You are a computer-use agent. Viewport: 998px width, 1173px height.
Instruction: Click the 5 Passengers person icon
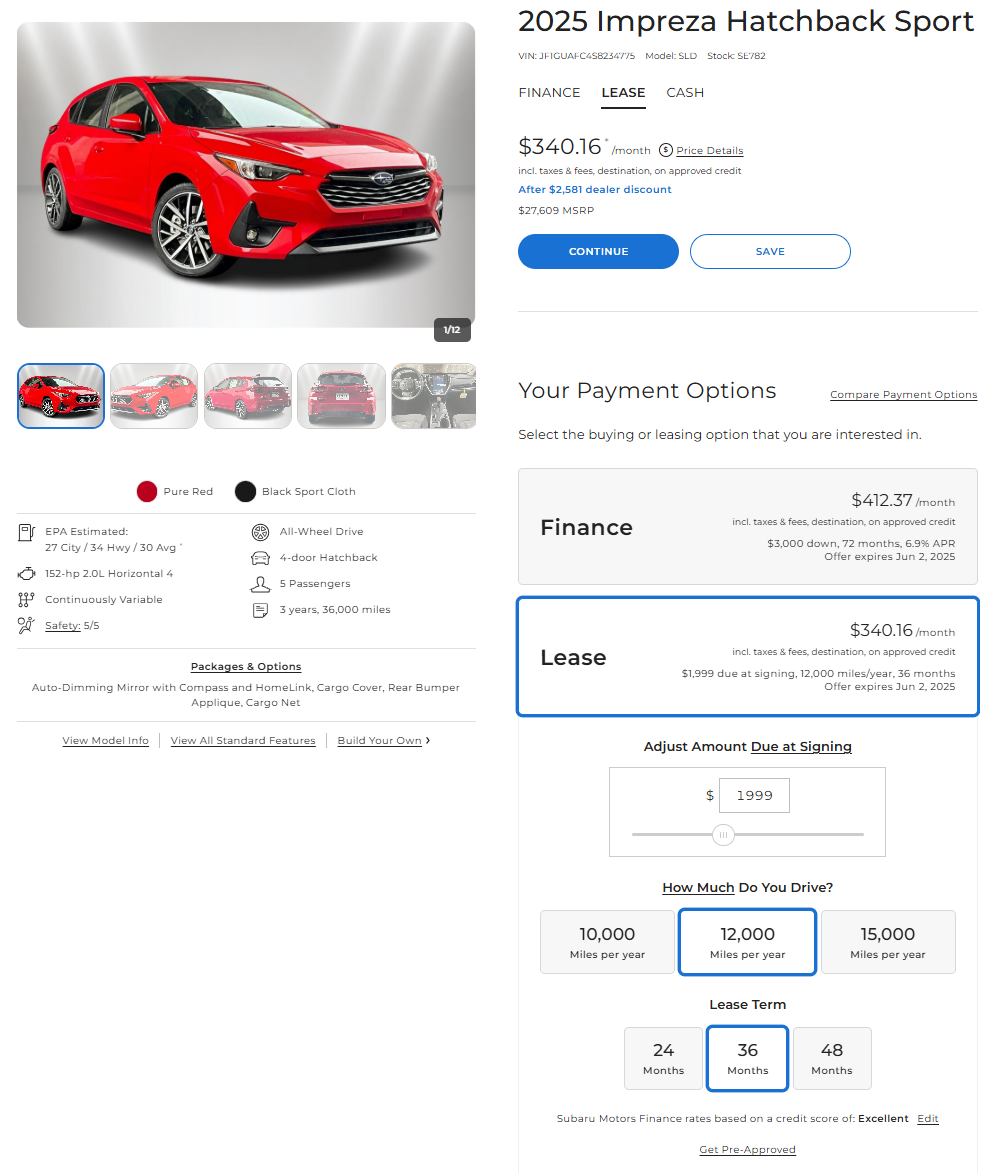[260, 584]
